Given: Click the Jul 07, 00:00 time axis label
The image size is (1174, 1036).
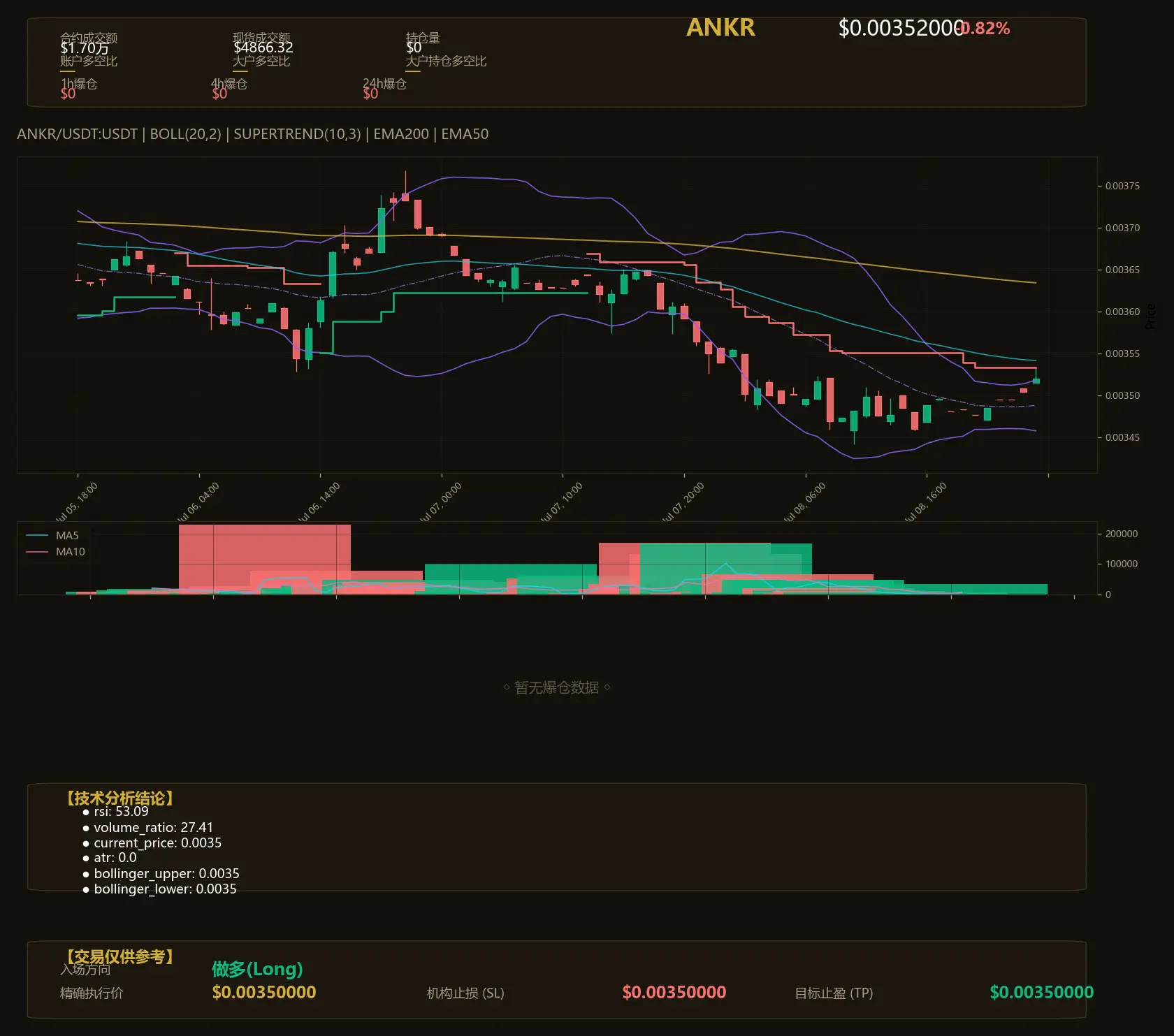Looking at the screenshot, I should click(440, 502).
